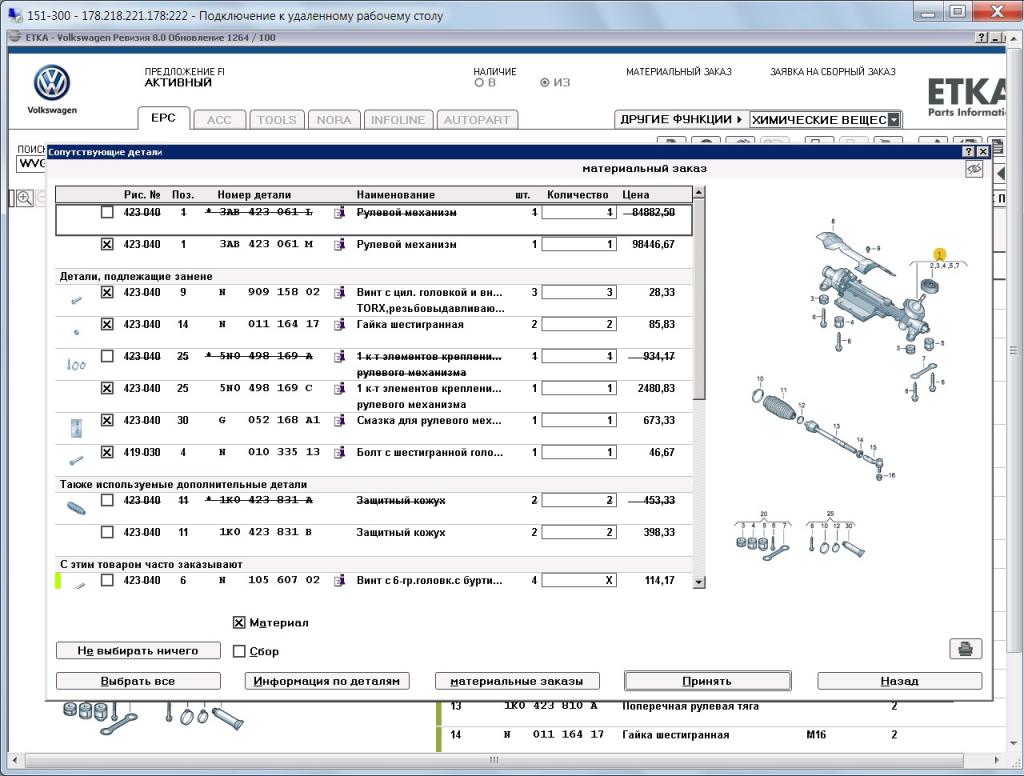Image resolution: width=1024 pixels, height=776 pixels.
Task: Open материальные заказы
Action: (x=517, y=681)
